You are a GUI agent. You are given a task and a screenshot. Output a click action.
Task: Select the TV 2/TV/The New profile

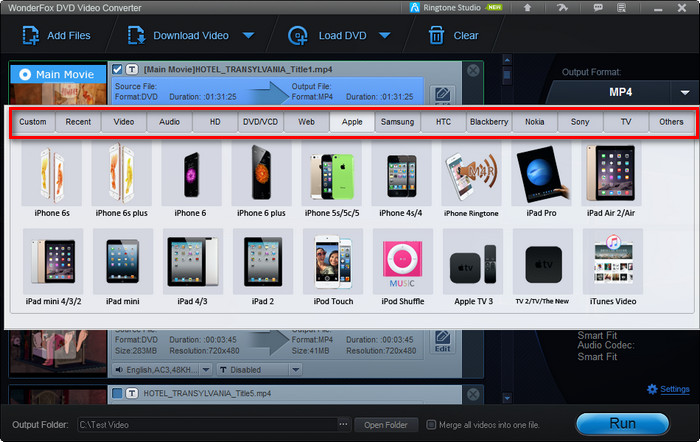click(542, 267)
